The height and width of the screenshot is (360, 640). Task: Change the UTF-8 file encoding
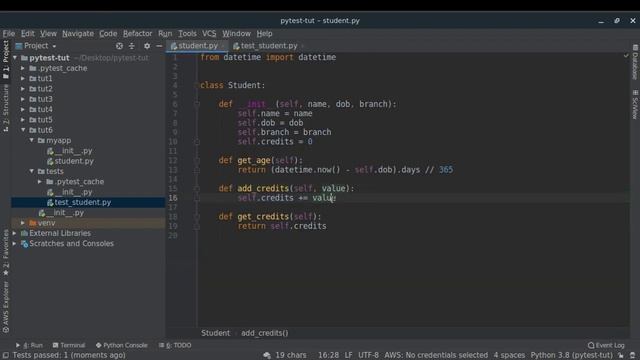click(x=368, y=355)
